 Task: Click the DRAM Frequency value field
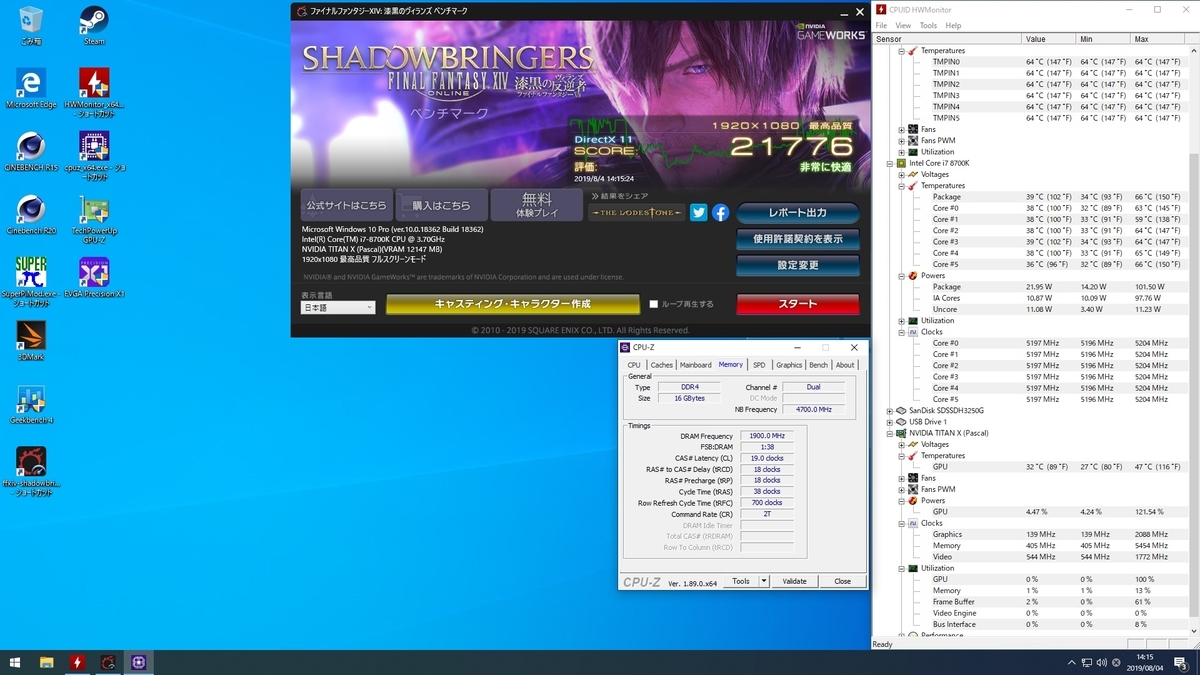pos(767,436)
